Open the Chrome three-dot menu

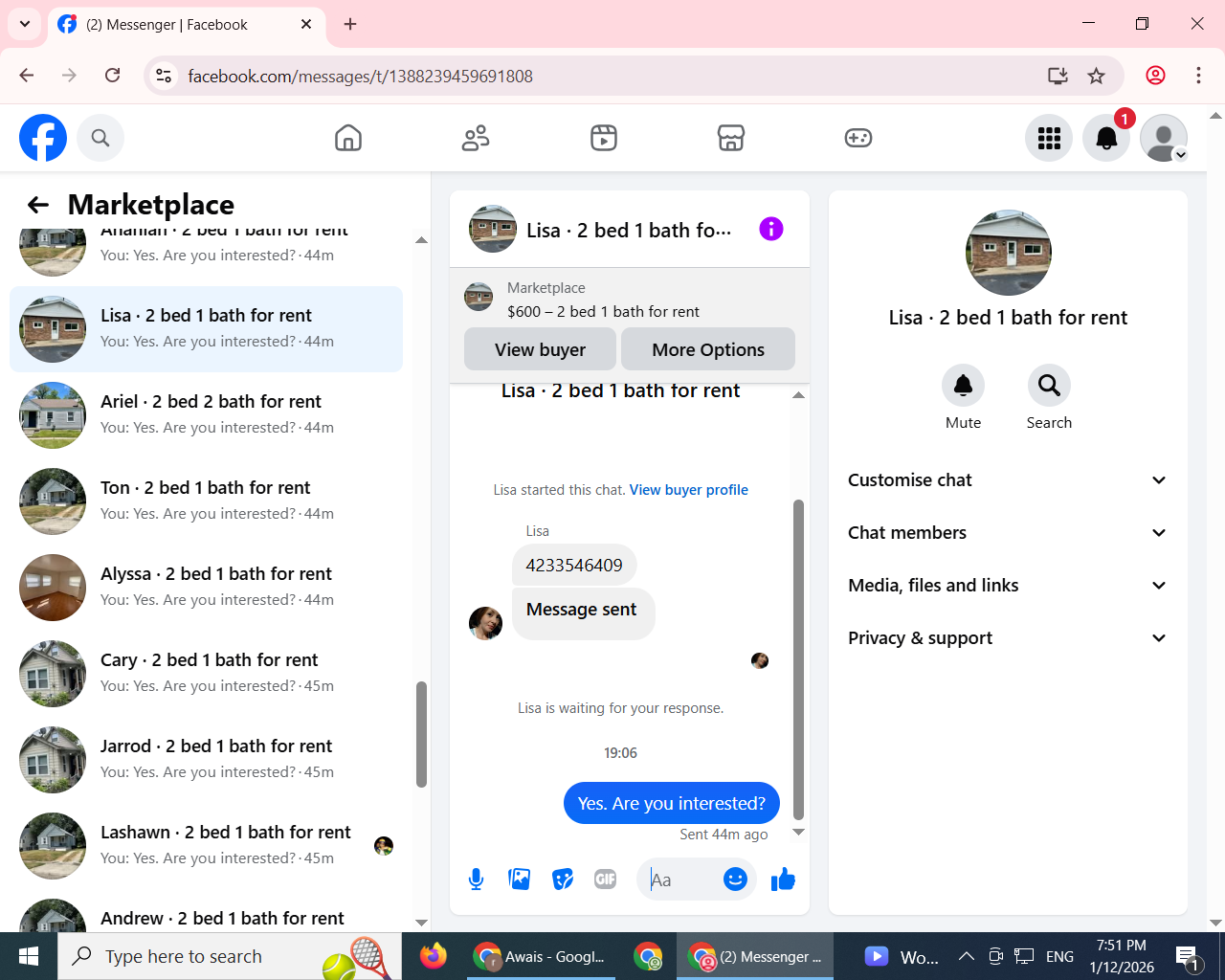click(x=1198, y=76)
